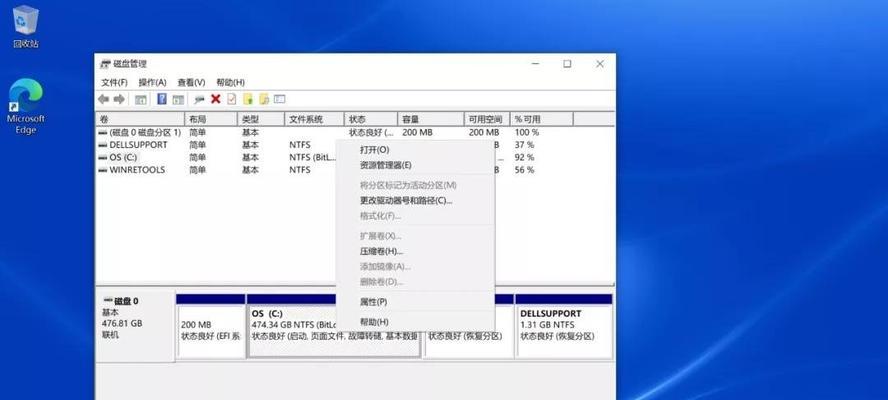Sort by the 文件系统 column header
This screenshot has height=400, width=888.
pos(314,120)
